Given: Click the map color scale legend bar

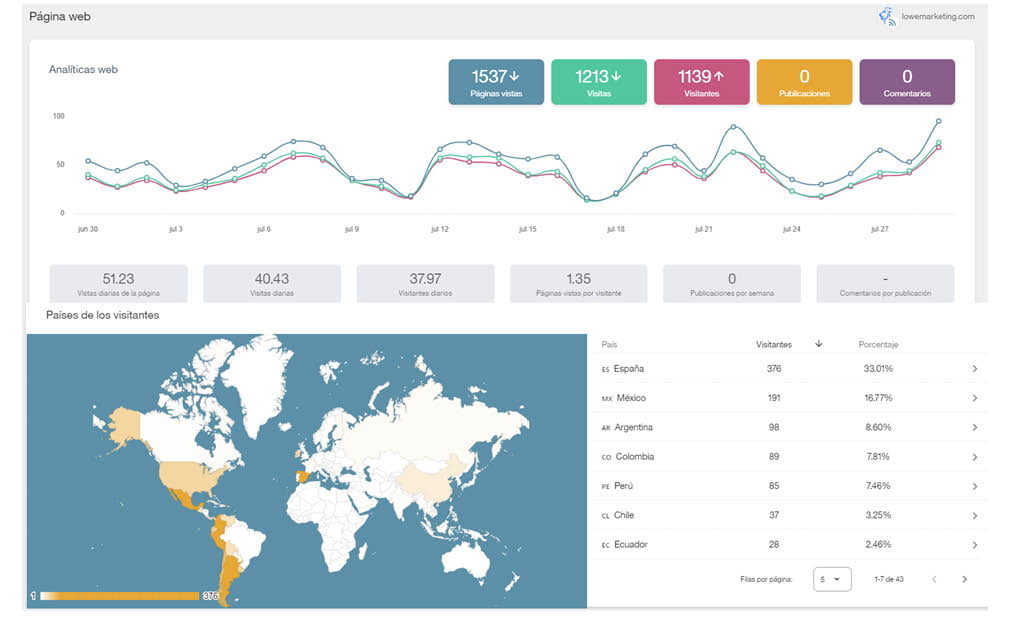Looking at the screenshot, I should click(x=119, y=596).
